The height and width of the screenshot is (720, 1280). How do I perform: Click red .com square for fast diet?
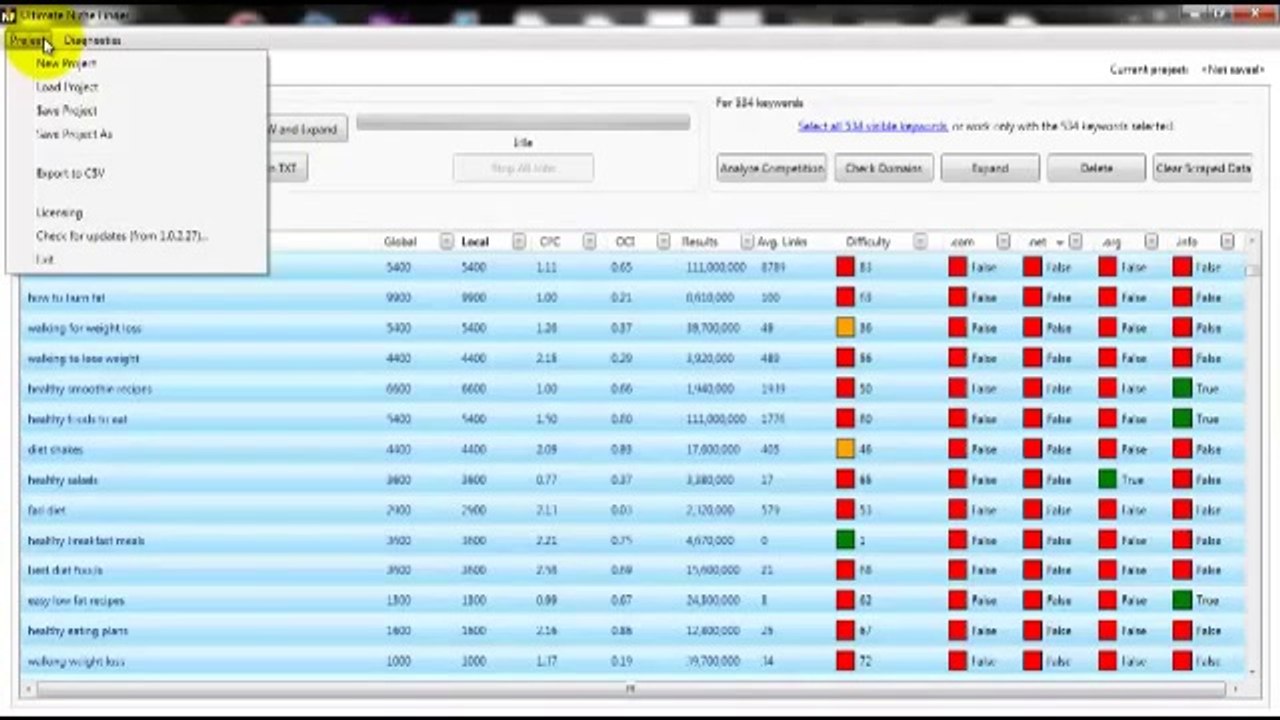958,510
